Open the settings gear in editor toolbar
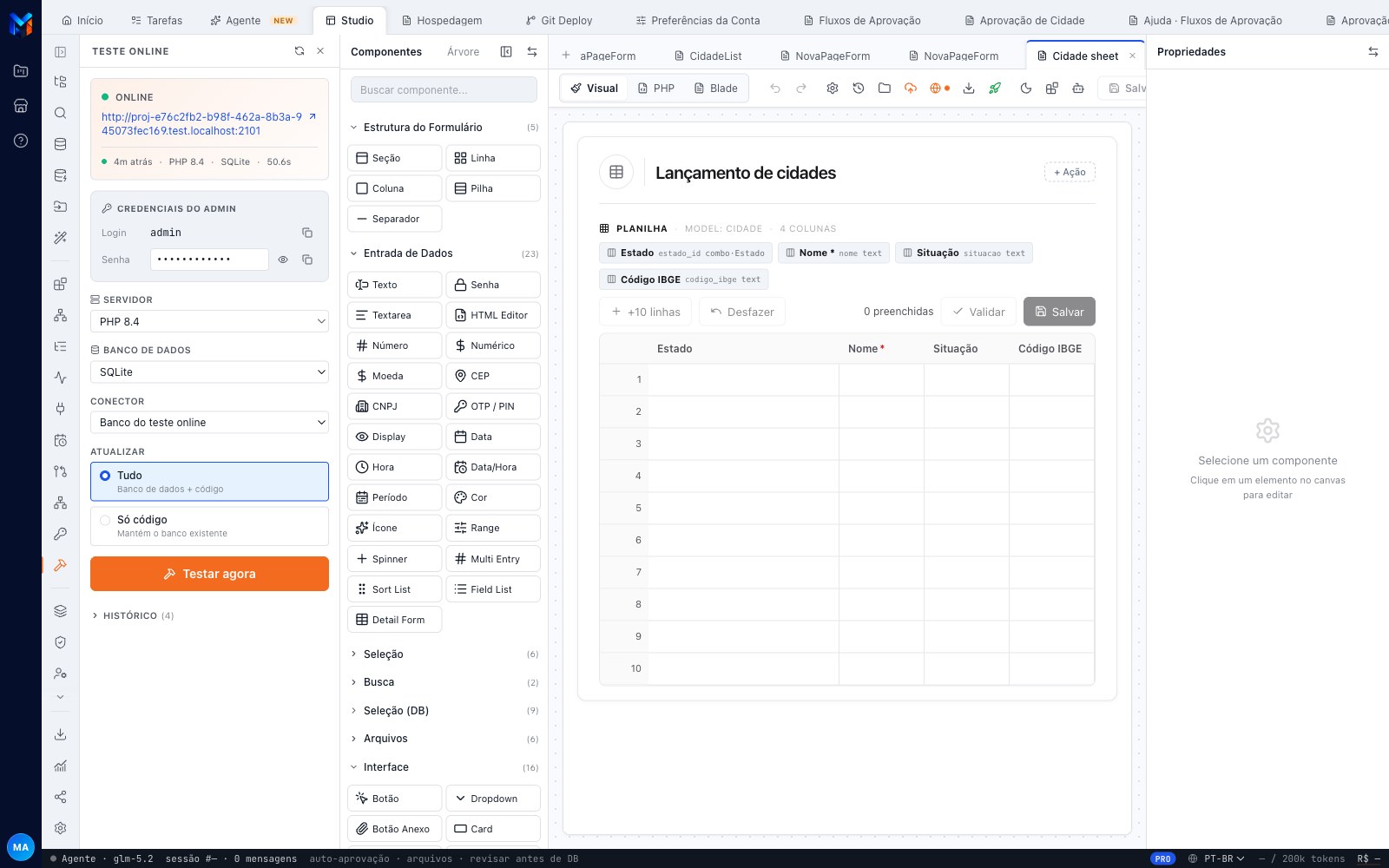This screenshot has width=1389, height=868. (833, 89)
